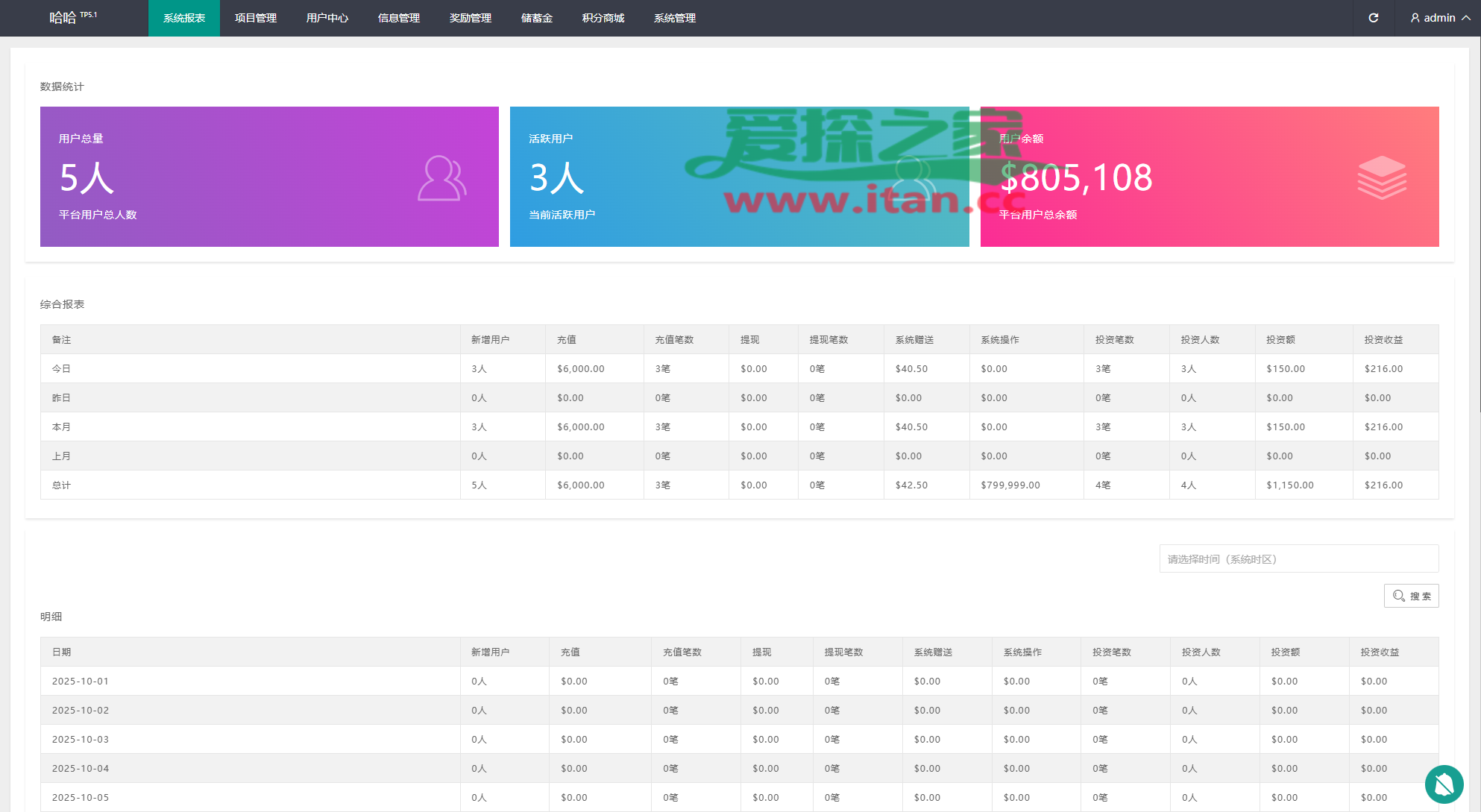
Task: Focus the 请选择时间 date input field
Action: pyautogui.click(x=1298, y=559)
